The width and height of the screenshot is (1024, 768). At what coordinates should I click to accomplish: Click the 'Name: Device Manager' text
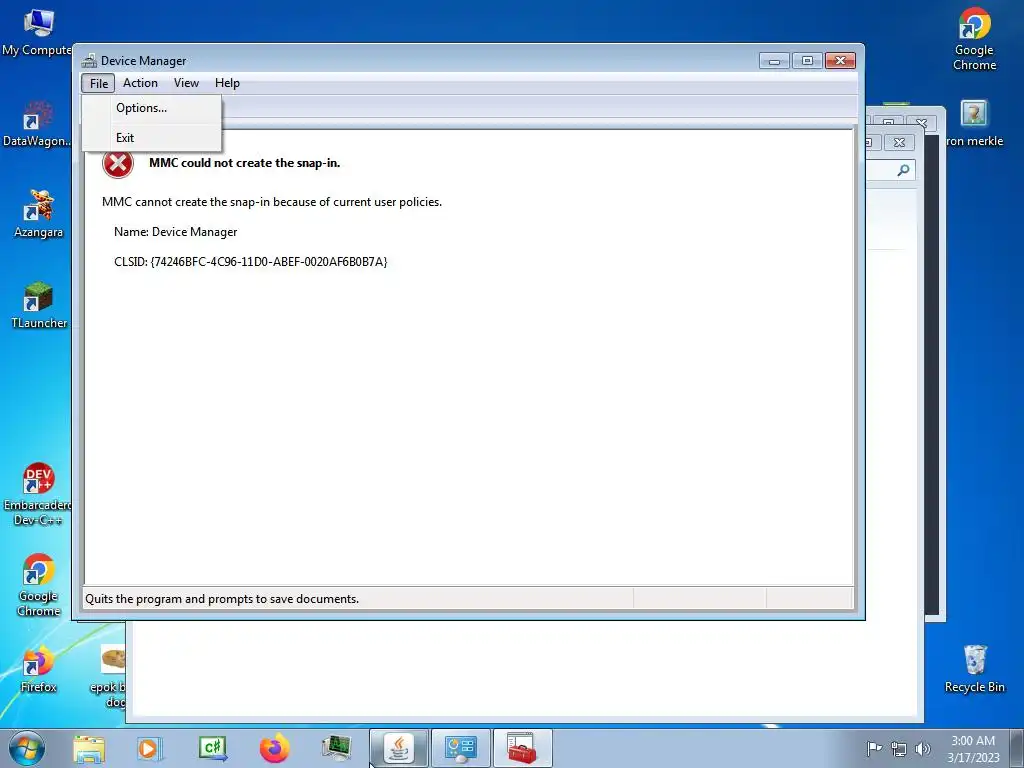click(x=176, y=232)
